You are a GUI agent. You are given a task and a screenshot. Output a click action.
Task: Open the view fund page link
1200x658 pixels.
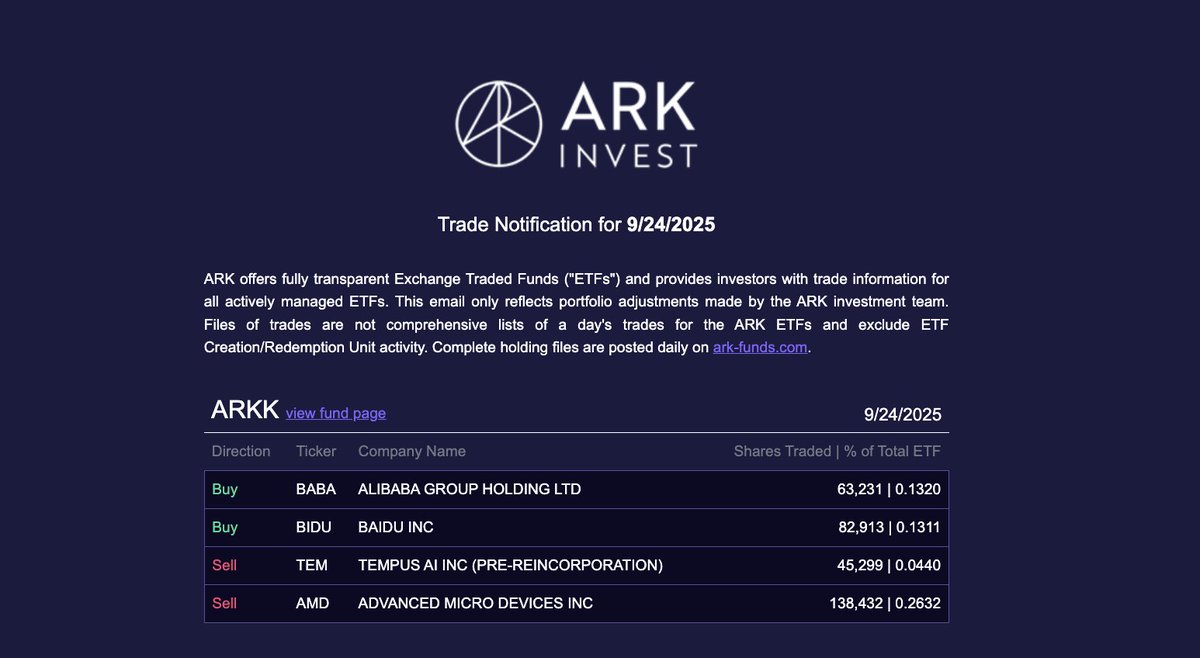tap(335, 413)
